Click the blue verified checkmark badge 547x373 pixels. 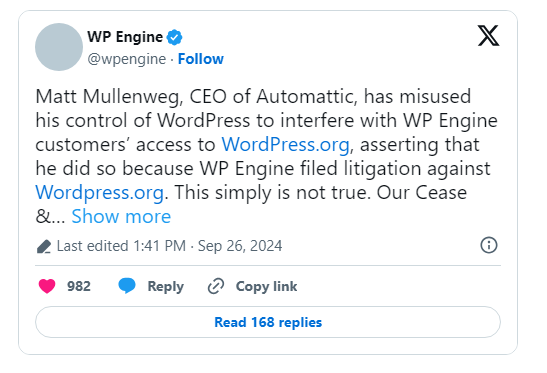click(x=174, y=37)
